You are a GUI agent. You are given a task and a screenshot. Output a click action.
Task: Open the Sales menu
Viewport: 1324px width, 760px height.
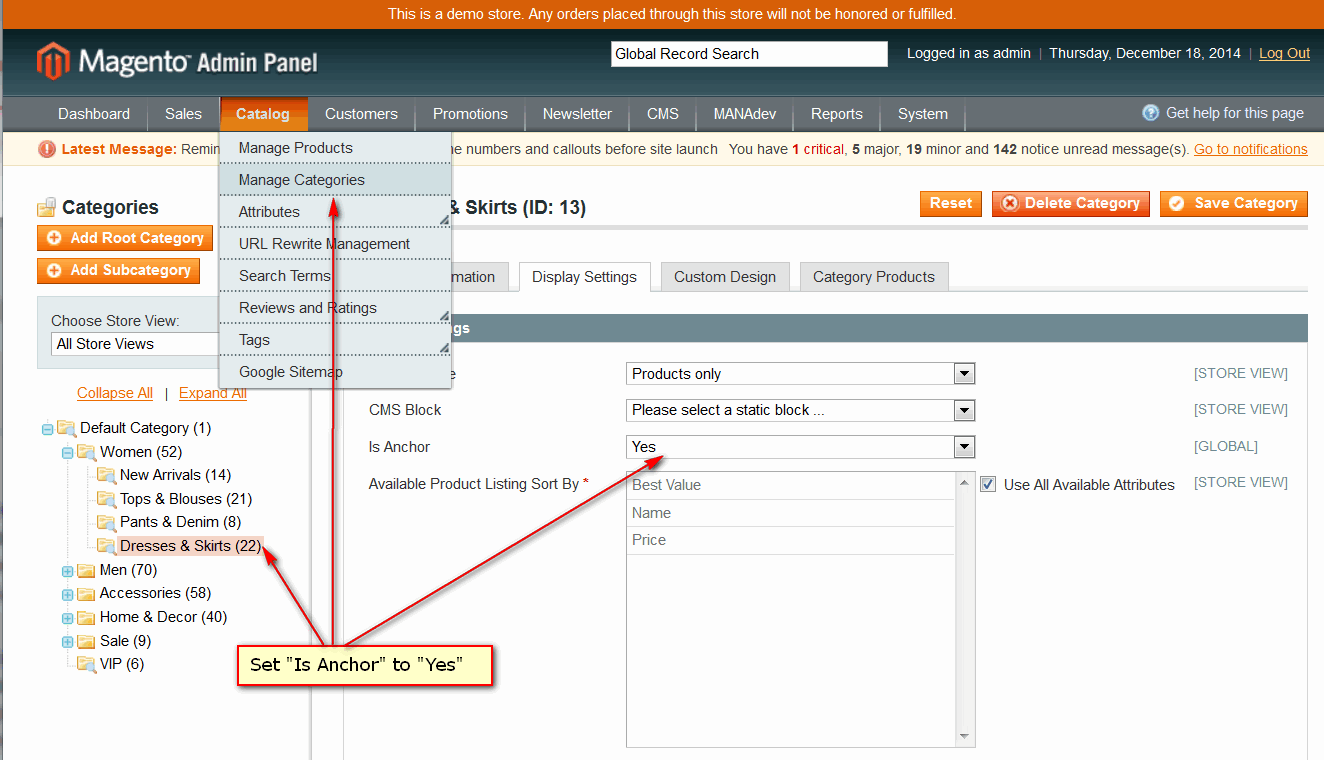(x=183, y=114)
